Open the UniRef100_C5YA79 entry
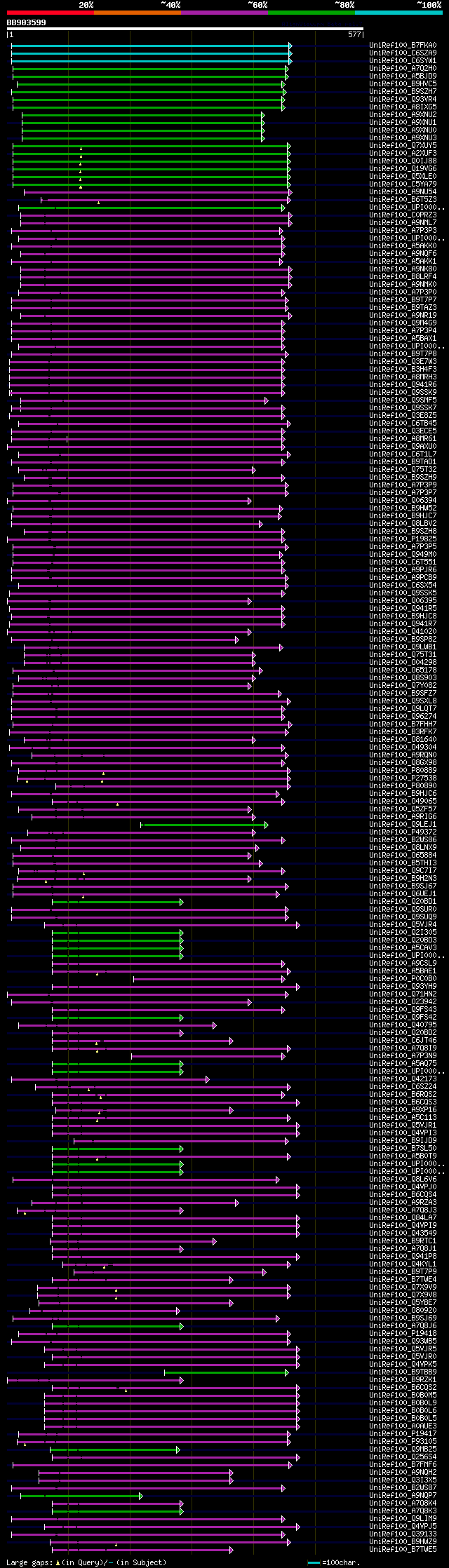This screenshot has width=449, height=1568. click(x=403, y=184)
